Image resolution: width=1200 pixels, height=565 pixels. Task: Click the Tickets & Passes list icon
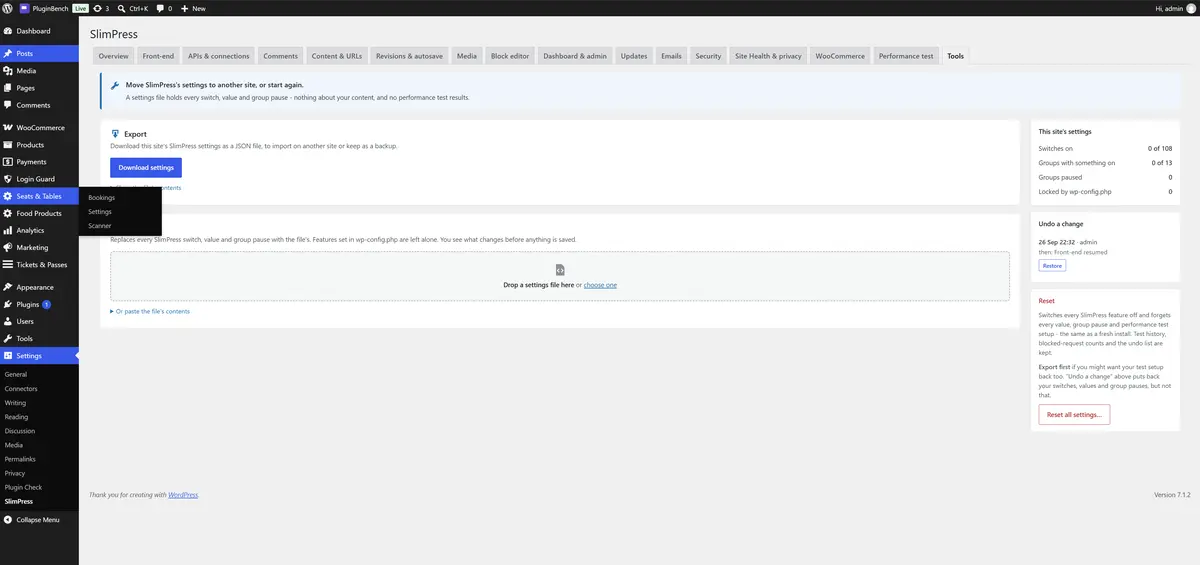tap(8, 264)
